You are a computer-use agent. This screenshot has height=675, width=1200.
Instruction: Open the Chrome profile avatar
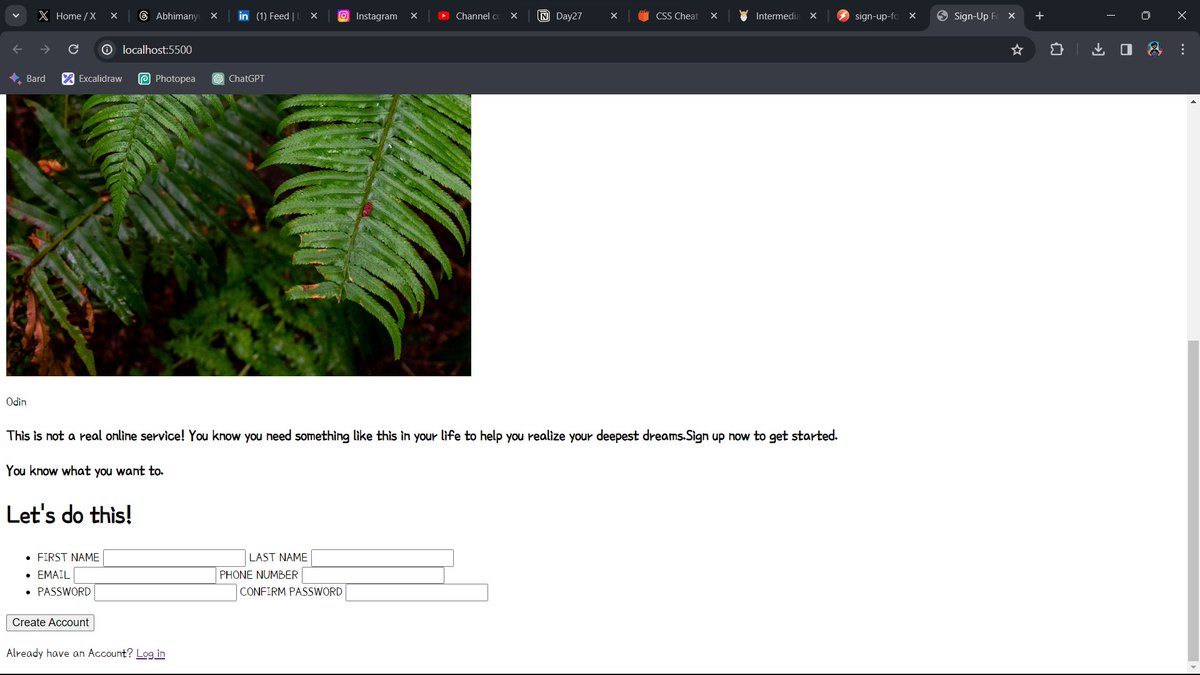(x=1154, y=49)
